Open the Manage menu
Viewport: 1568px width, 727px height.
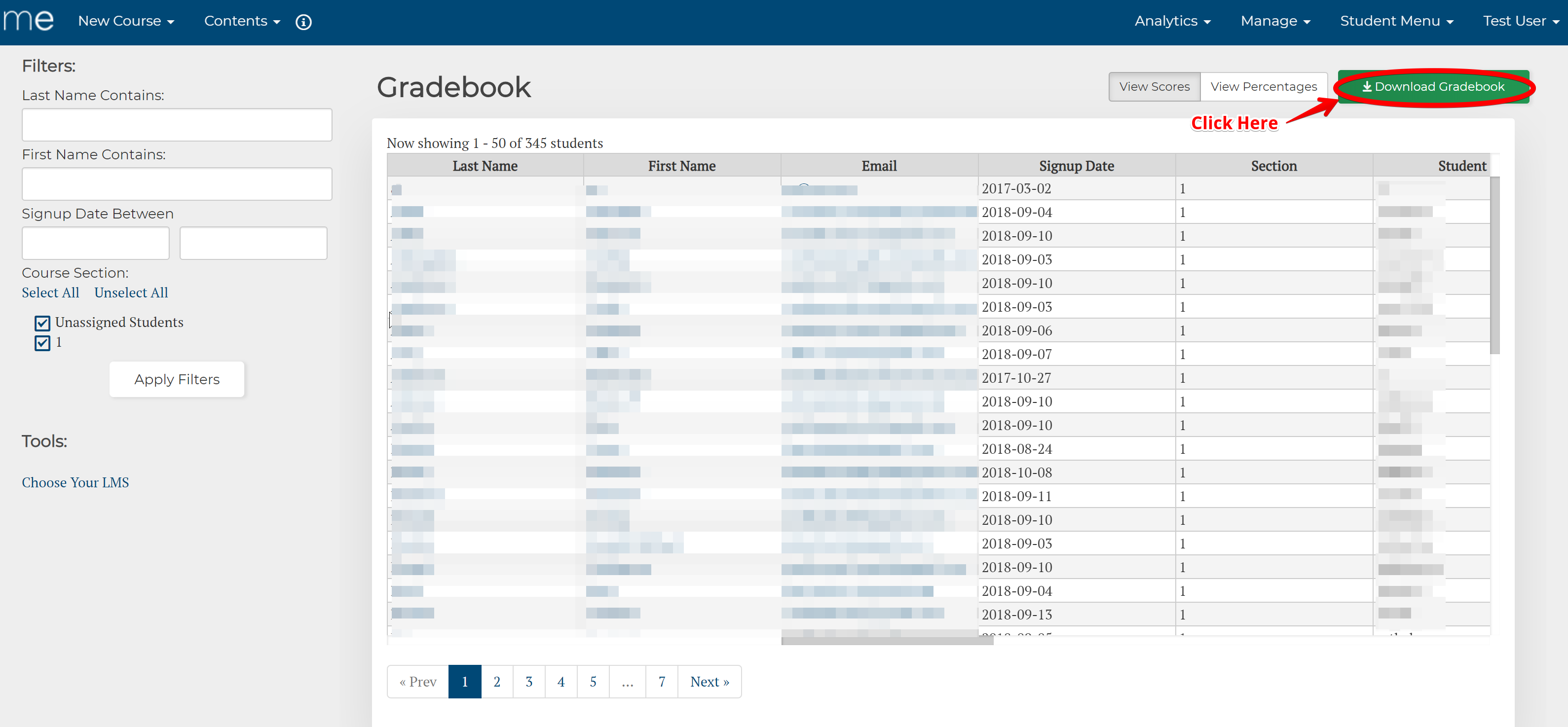pos(1274,21)
